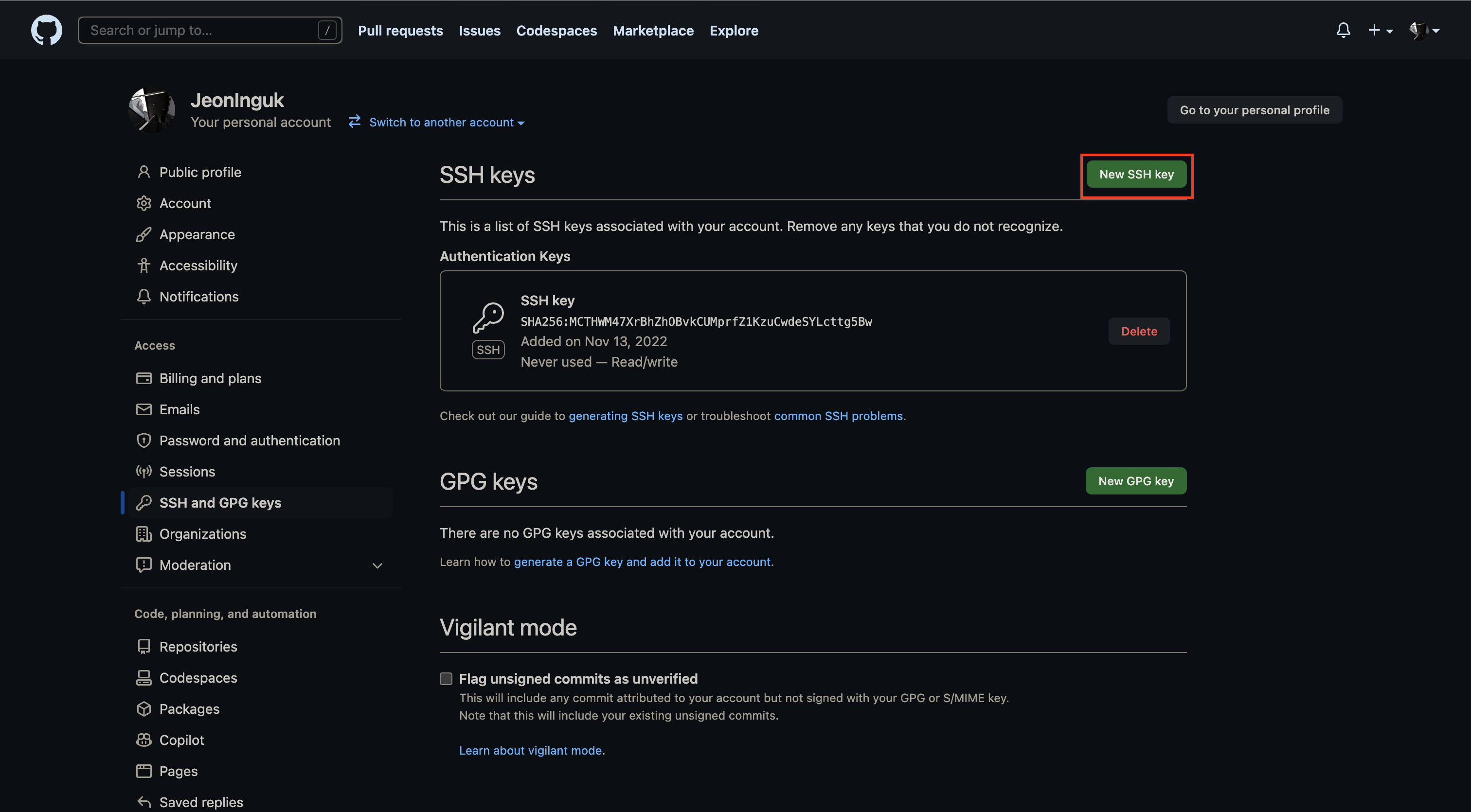Open the notifications bell icon in header
The image size is (1471, 812).
coord(1343,30)
